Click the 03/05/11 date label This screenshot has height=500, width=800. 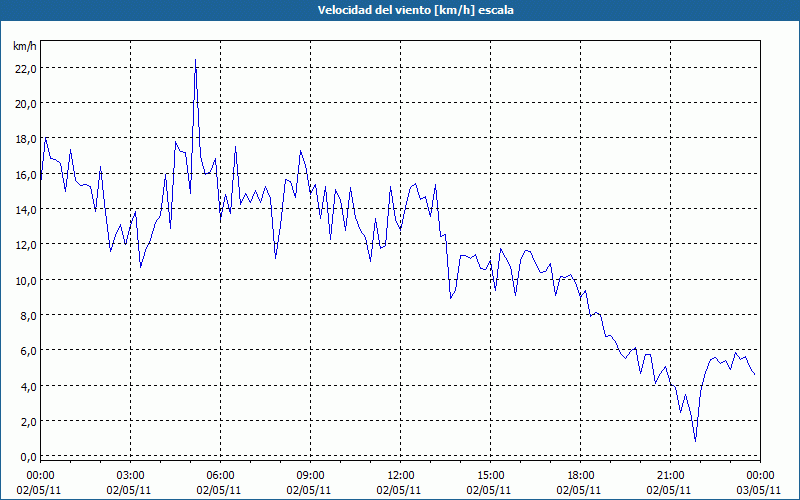(759, 490)
